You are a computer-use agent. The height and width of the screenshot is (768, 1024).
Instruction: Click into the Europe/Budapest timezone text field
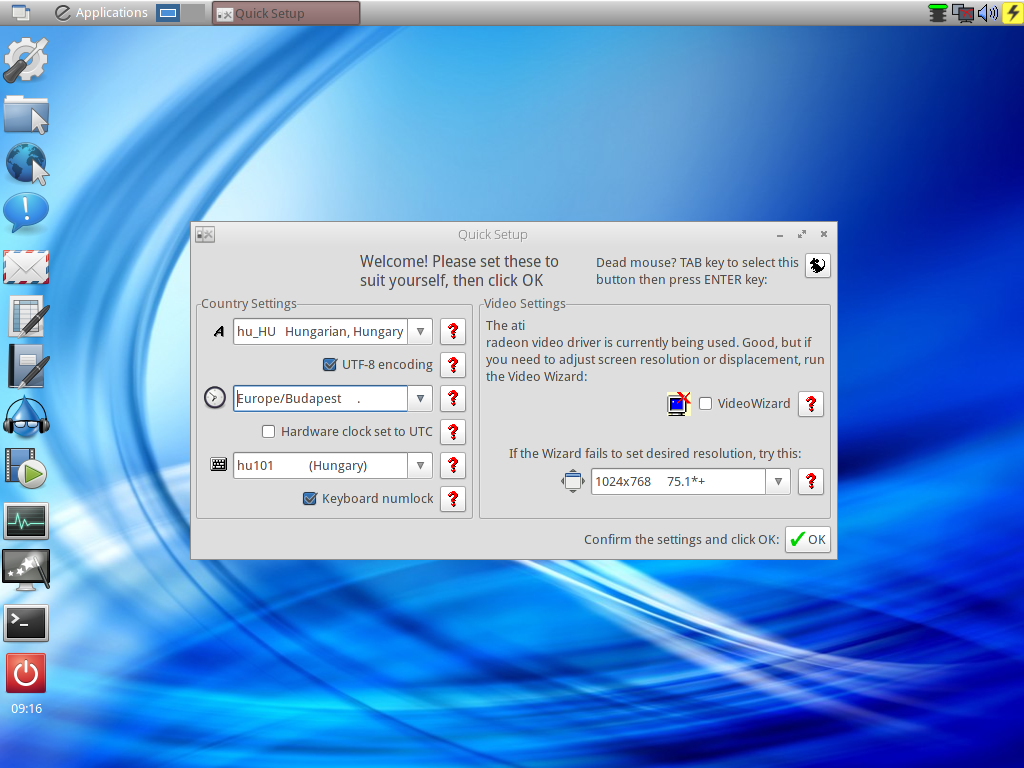(321, 398)
